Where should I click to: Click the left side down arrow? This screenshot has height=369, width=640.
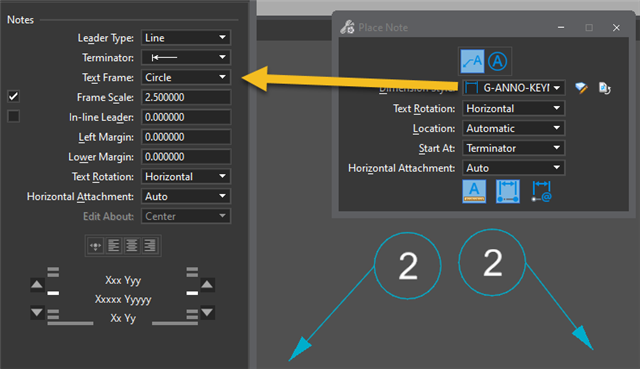[37, 313]
